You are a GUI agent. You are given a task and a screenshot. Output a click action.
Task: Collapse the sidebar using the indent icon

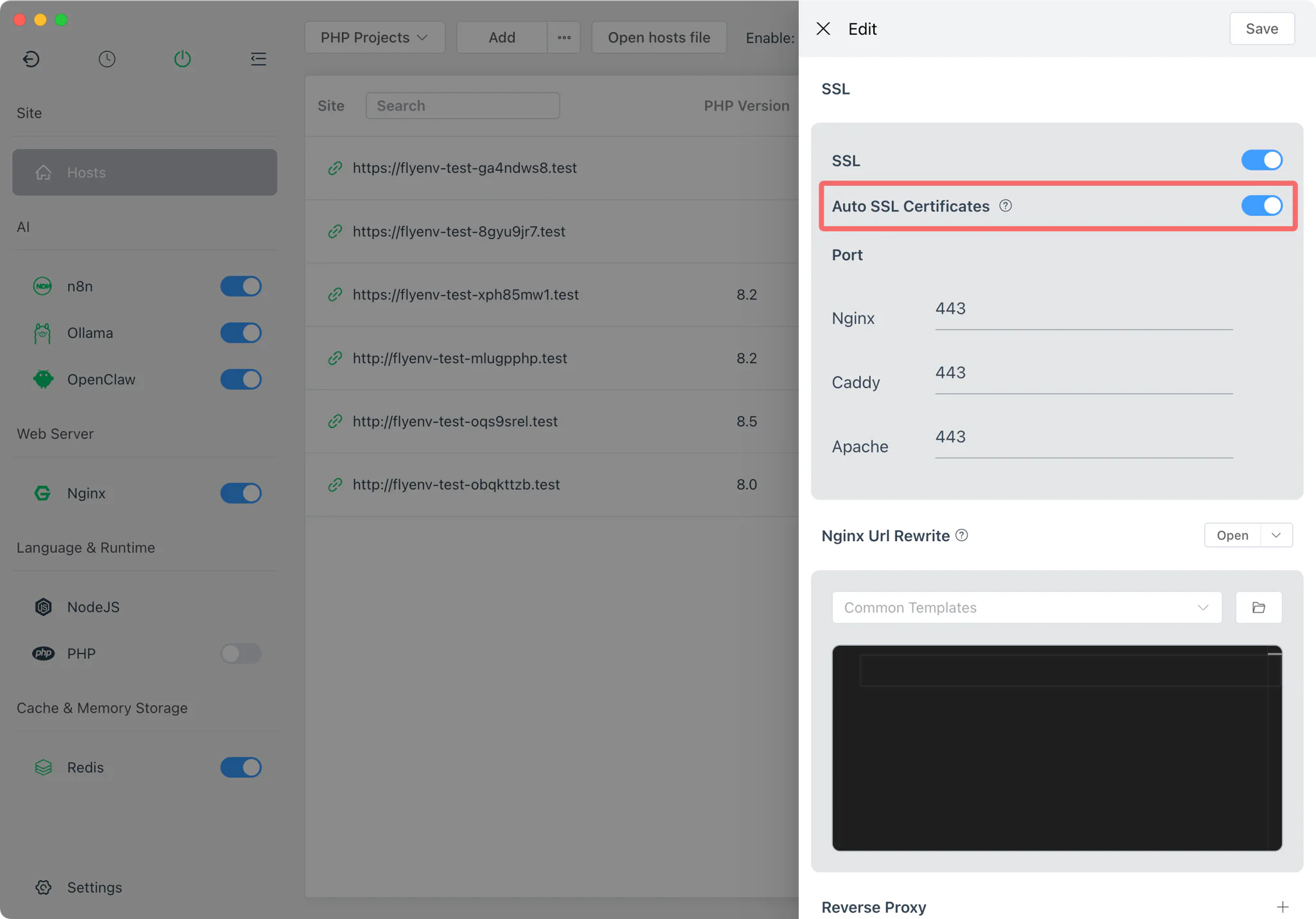tap(258, 58)
